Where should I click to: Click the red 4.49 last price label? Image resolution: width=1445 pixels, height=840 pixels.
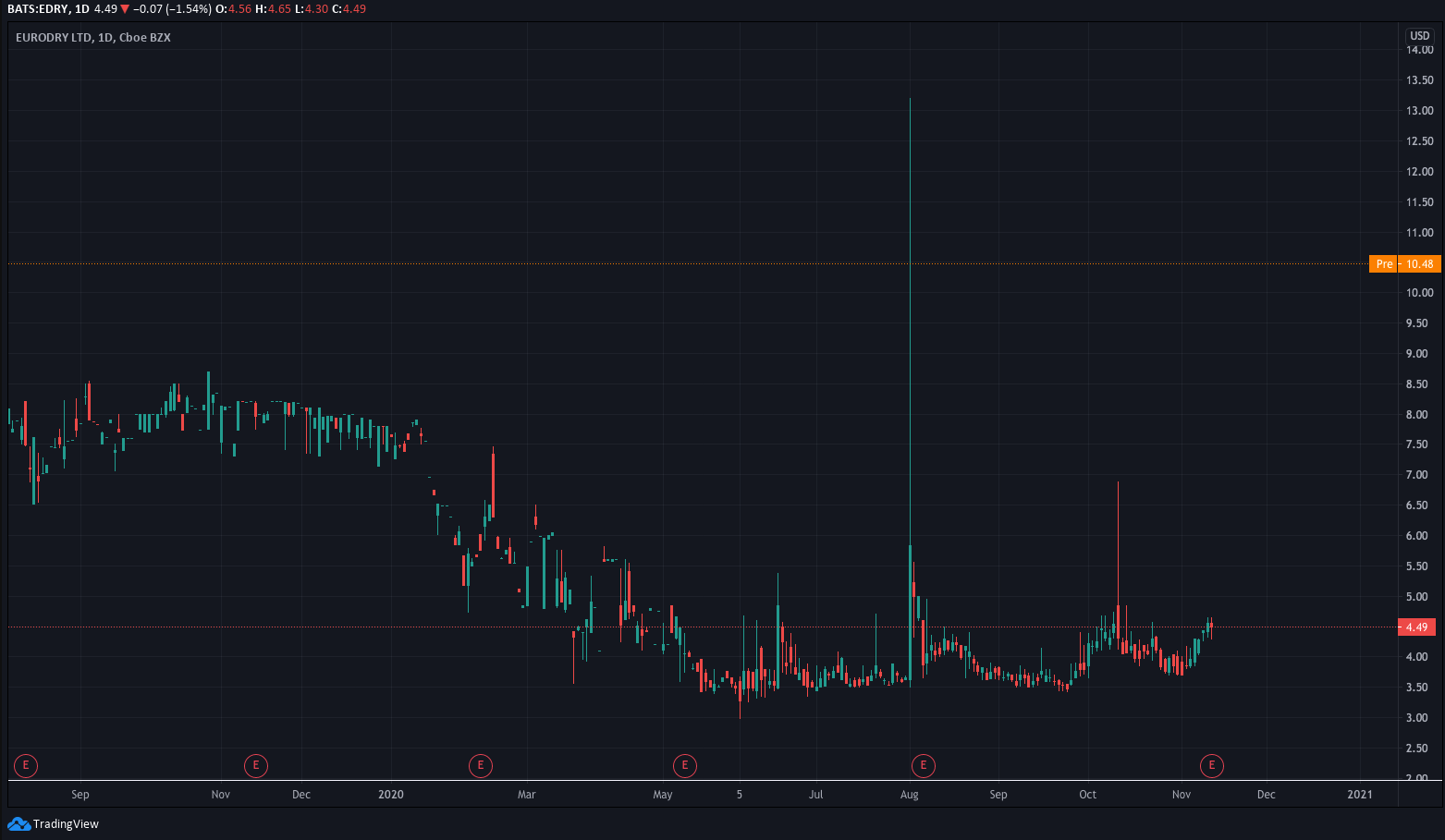click(x=1416, y=627)
